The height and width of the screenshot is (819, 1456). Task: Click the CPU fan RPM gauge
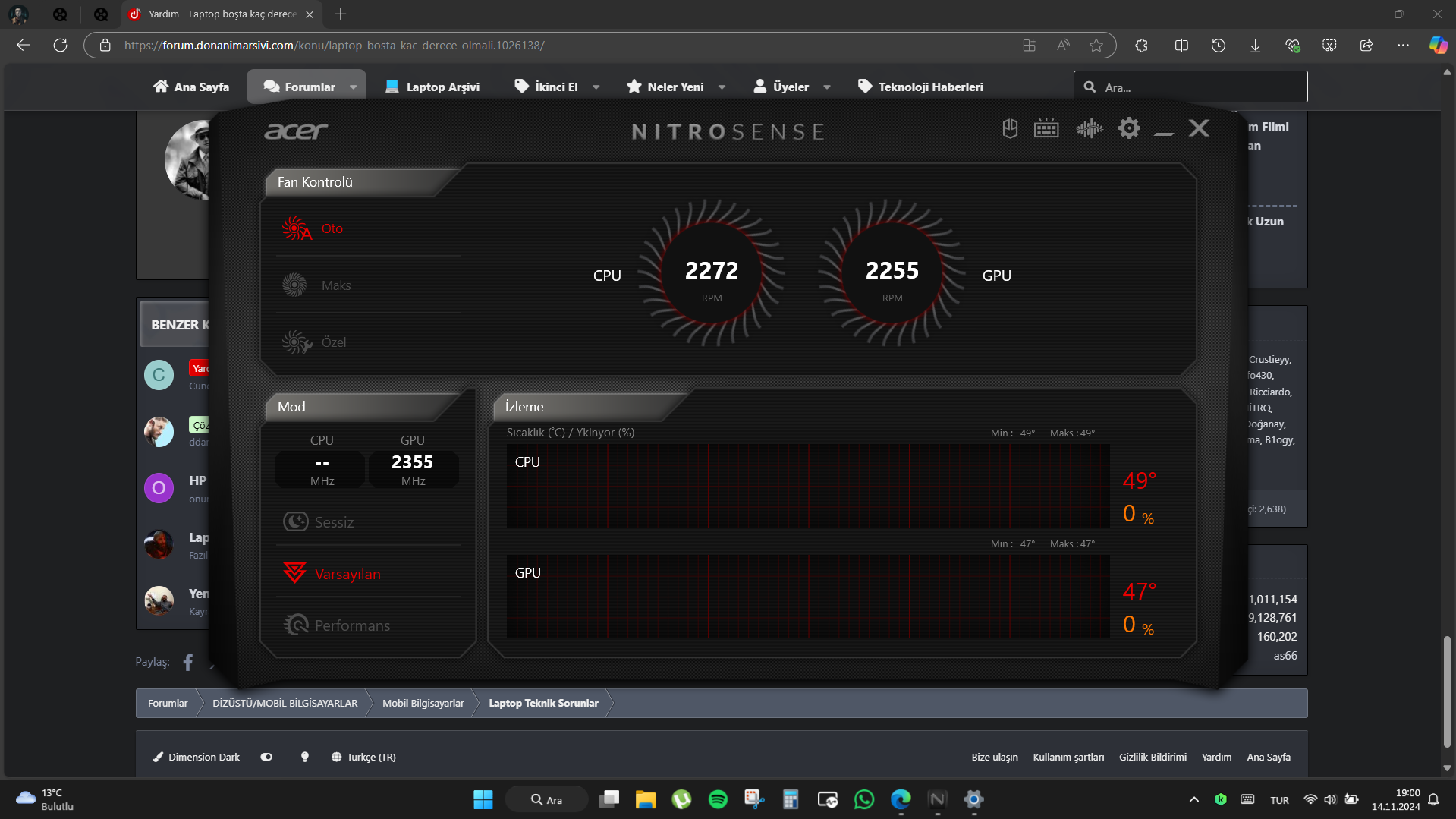pos(712,273)
